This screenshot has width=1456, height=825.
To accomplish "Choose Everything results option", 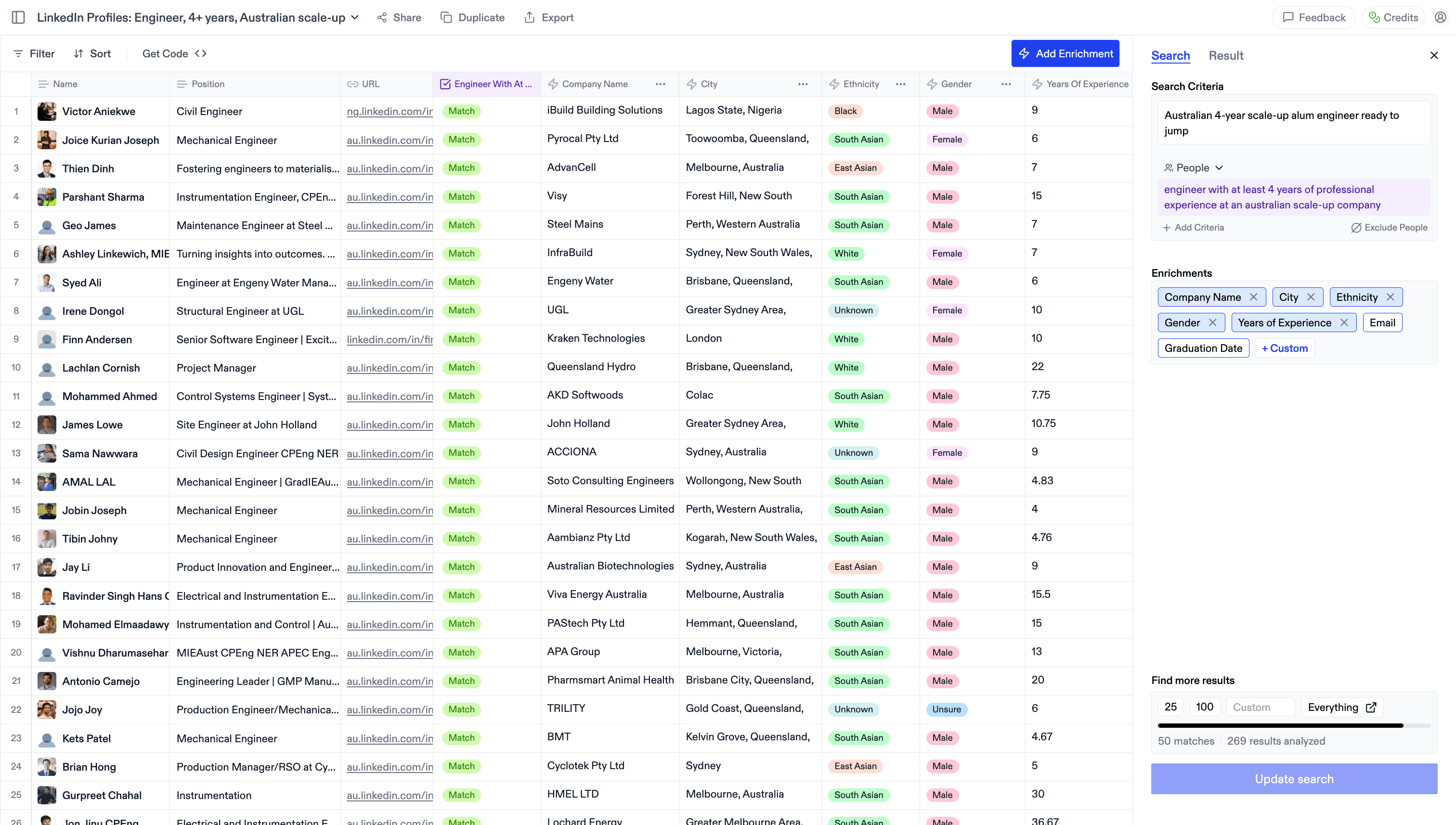I will pyautogui.click(x=1342, y=707).
